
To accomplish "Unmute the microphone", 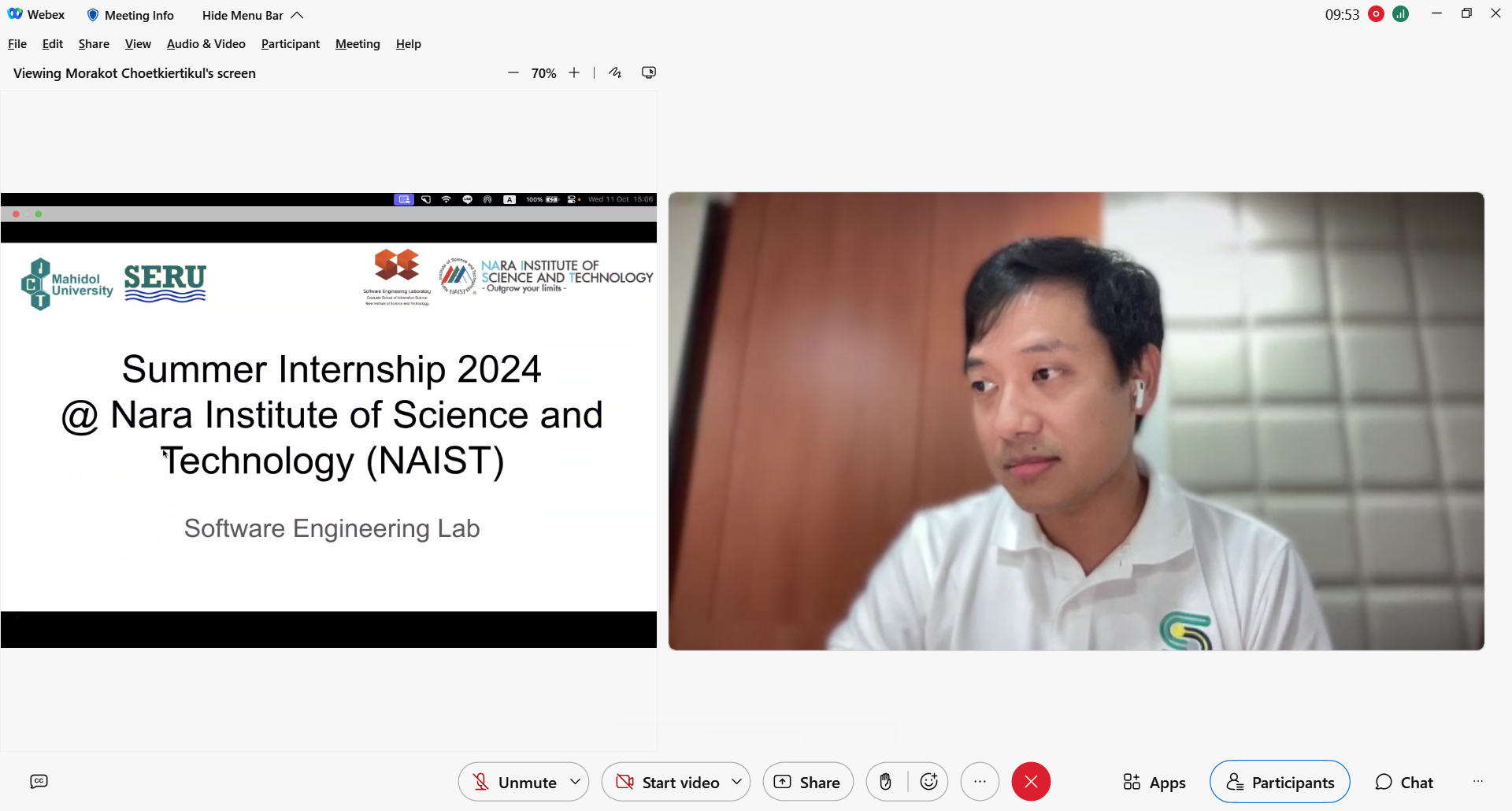I will pyautogui.click(x=515, y=782).
